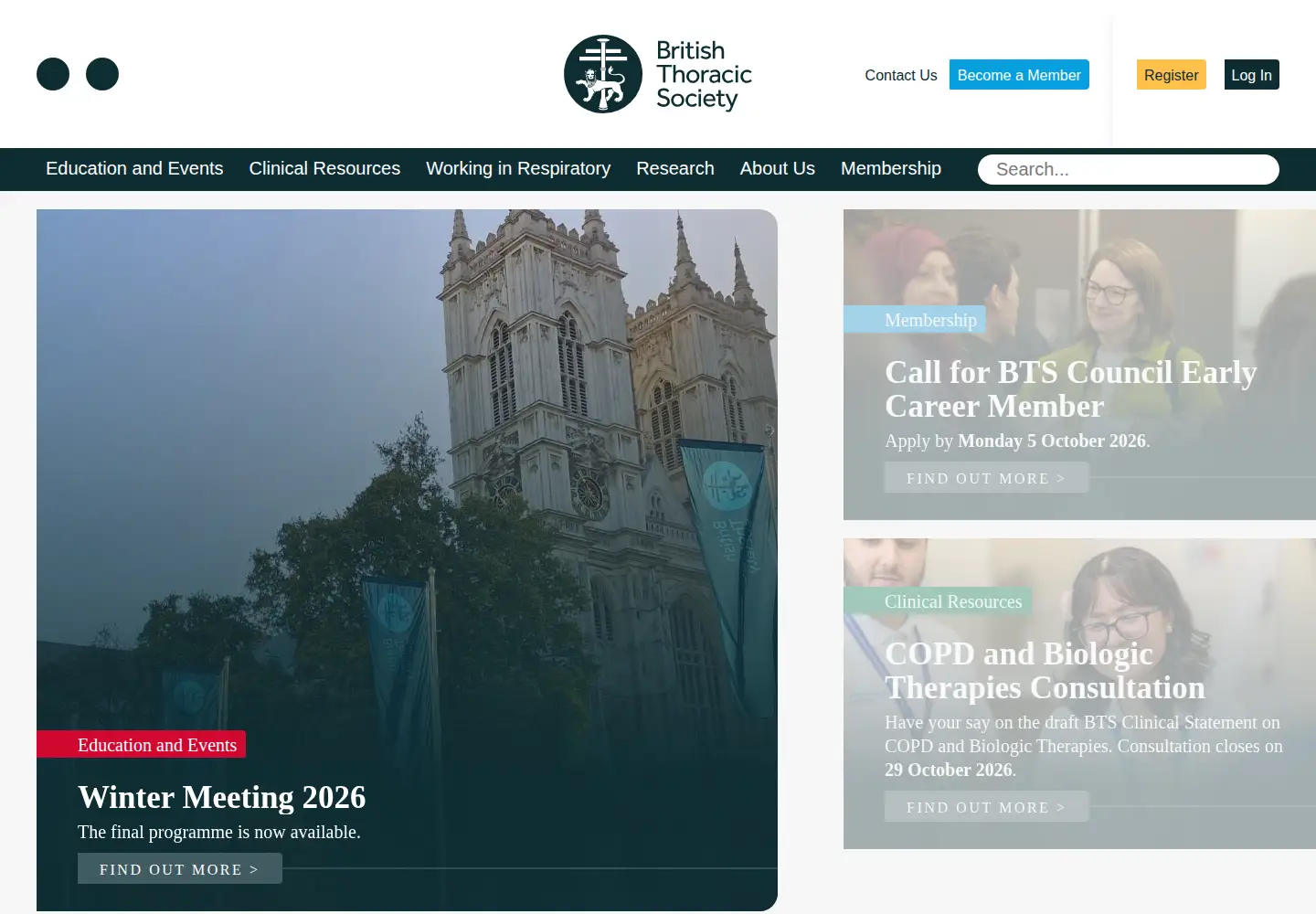
Task: Click the text 'The final programme is now available.'
Action: [219, 832]
